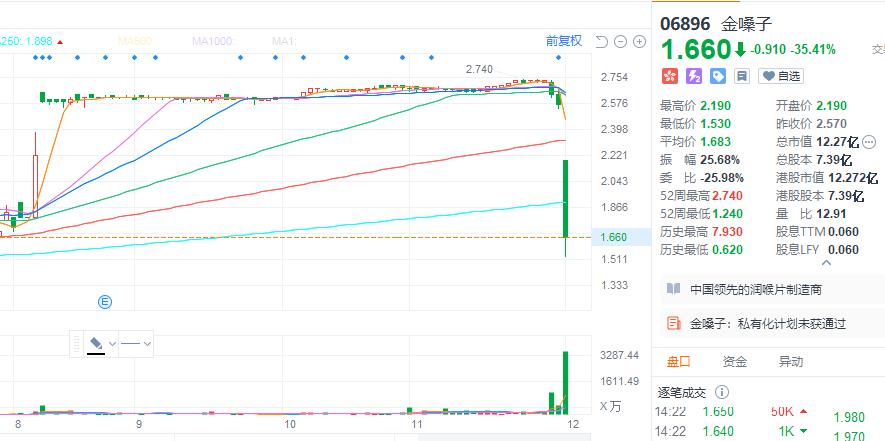Collapse the quote details chevron
This screenshot has height=441, width=885.
[x=826, y=263]
